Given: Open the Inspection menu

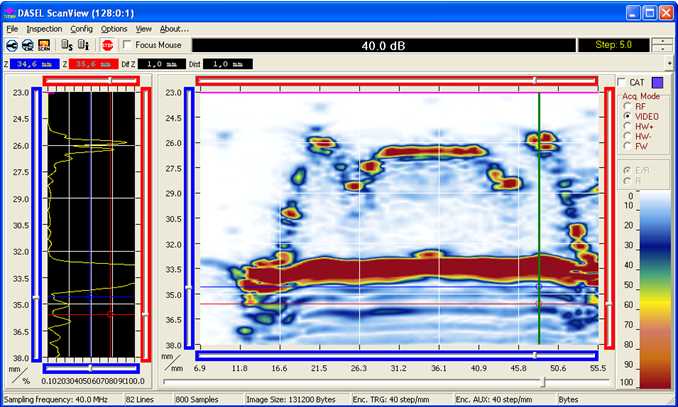Looking at the screenshot, I should point(44,29).
